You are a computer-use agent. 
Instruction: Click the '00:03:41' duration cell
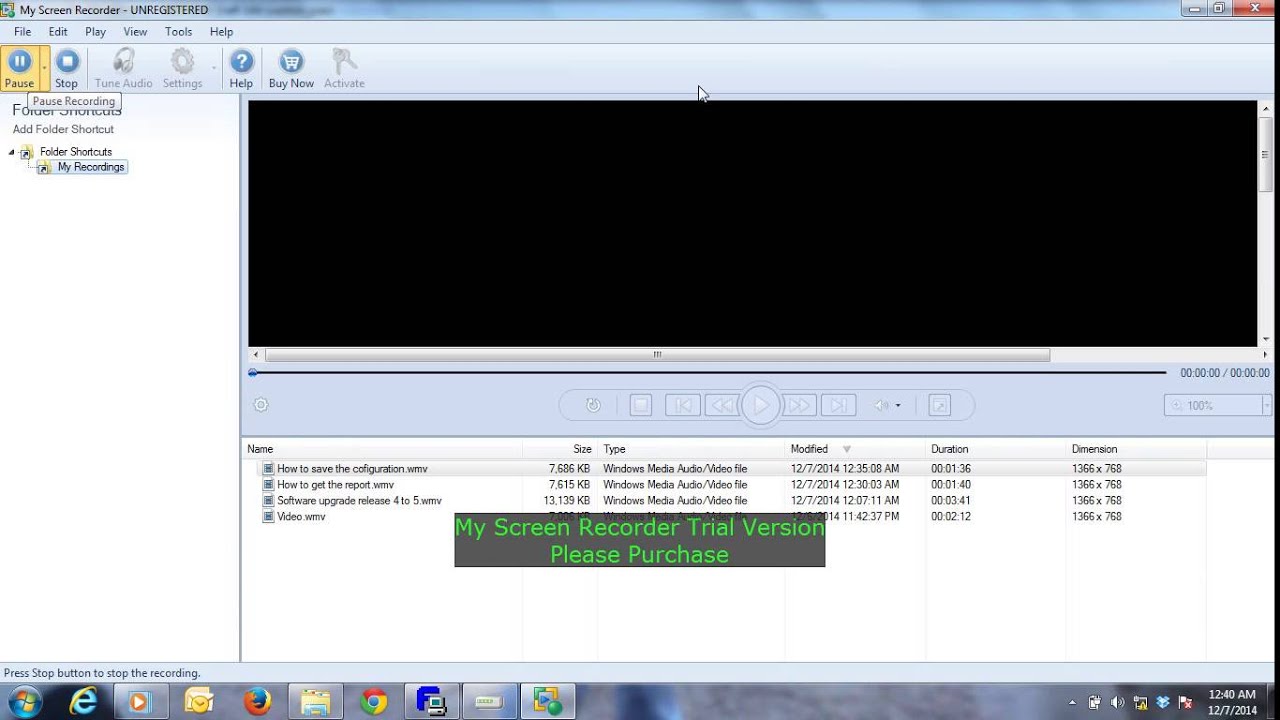point(951,500)
